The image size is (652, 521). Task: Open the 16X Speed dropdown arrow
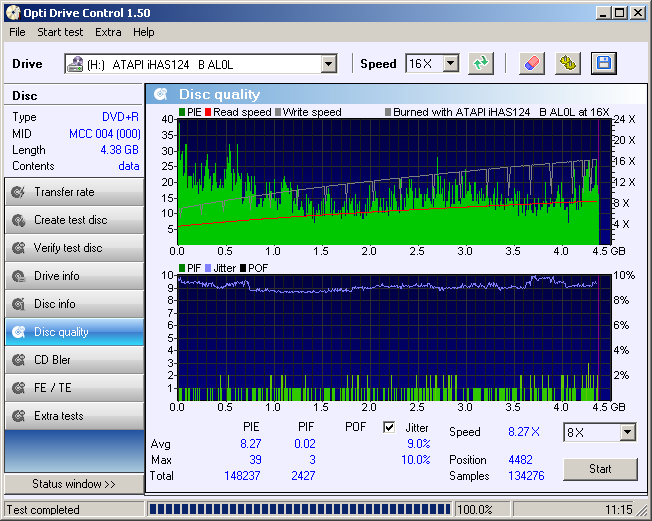click(451, 64)
